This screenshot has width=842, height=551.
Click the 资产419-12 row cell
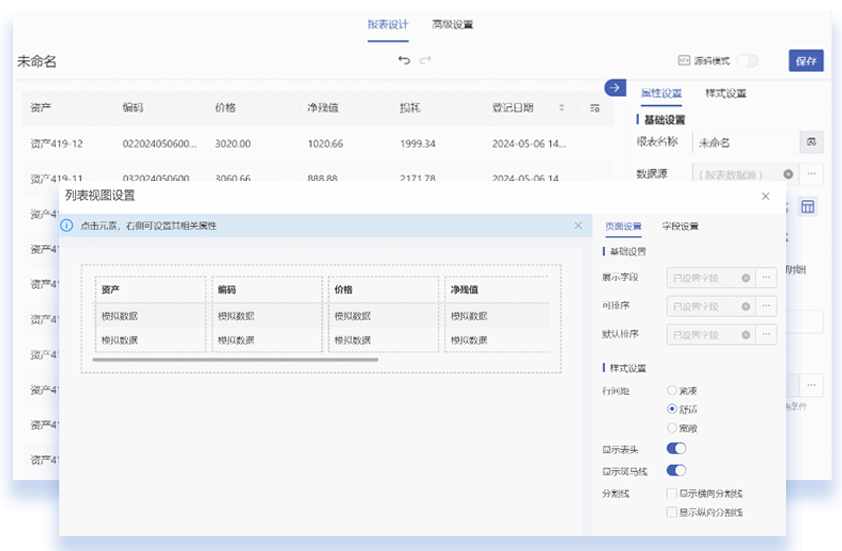(56, 144)
